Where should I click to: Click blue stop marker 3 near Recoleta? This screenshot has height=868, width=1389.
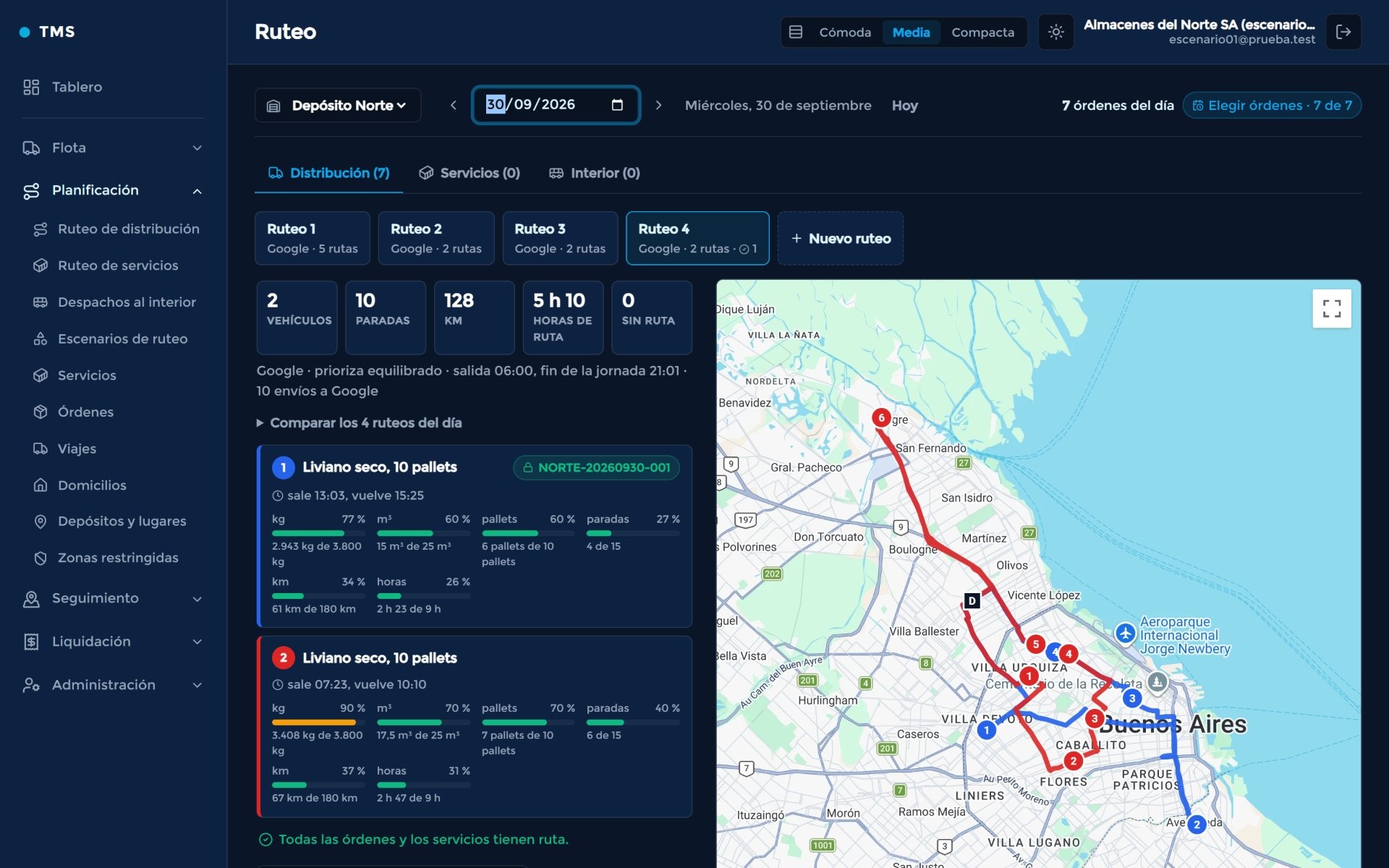coord(1132,698)
